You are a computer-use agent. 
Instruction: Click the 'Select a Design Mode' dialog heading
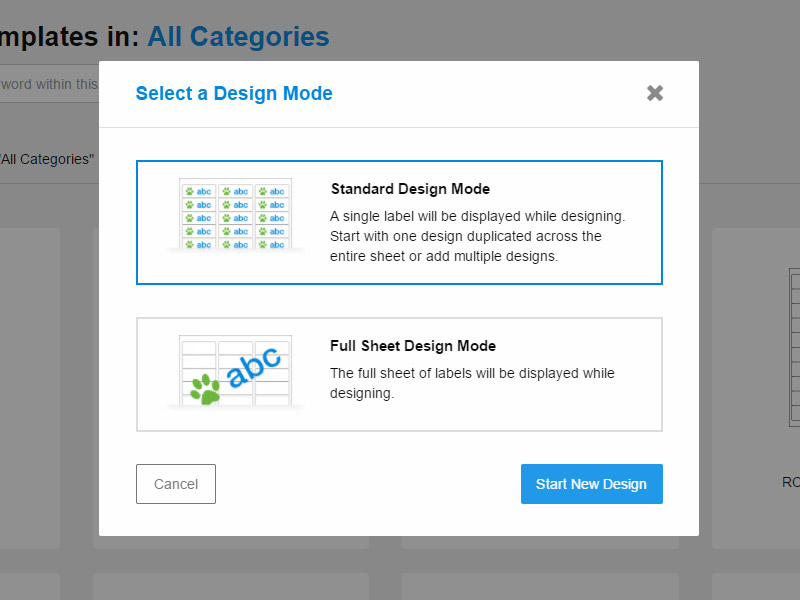tap(234, 93)
